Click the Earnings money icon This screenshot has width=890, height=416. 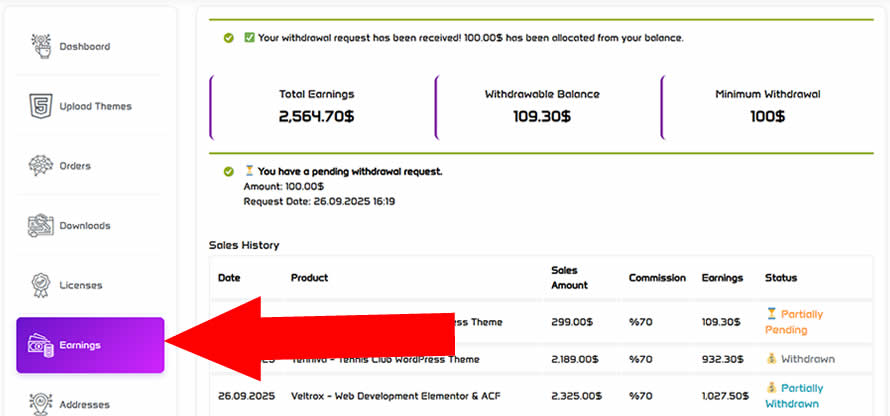coord(41,345)
